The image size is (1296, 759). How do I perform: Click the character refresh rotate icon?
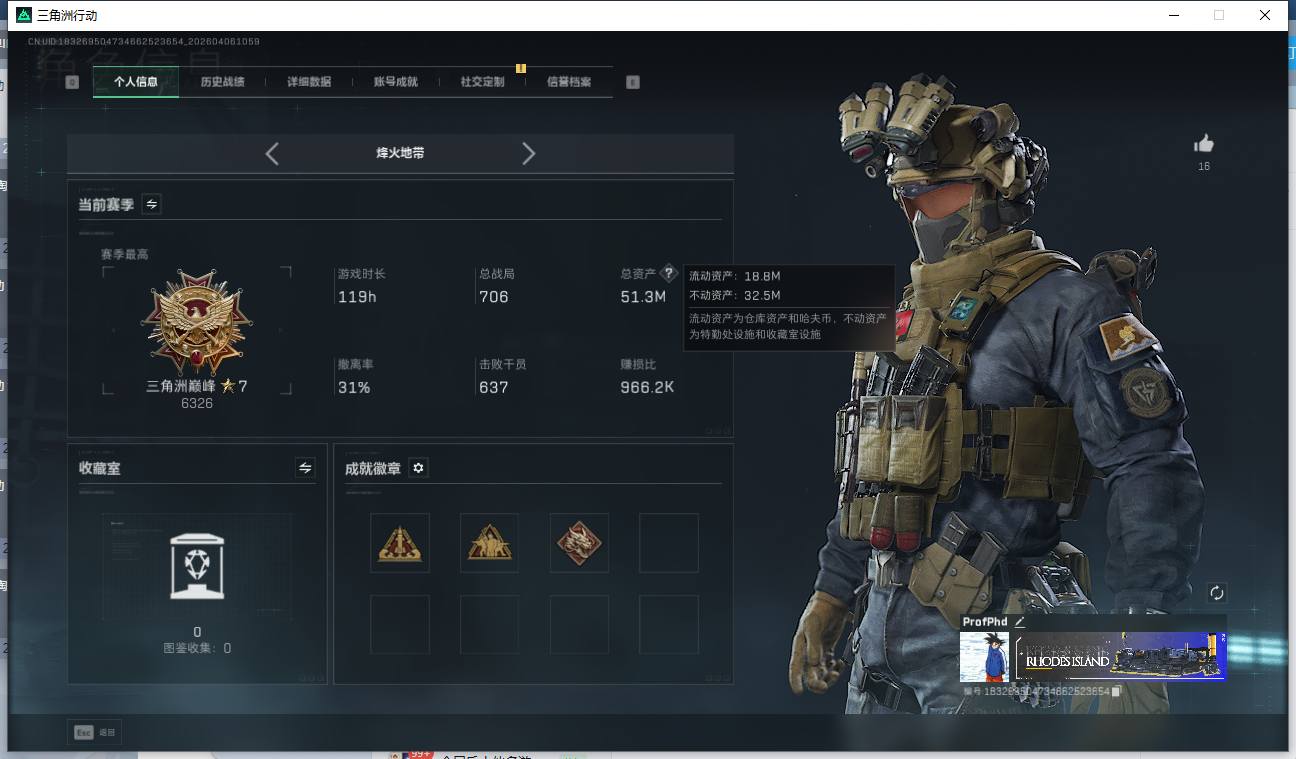[x=1216, y=593]
